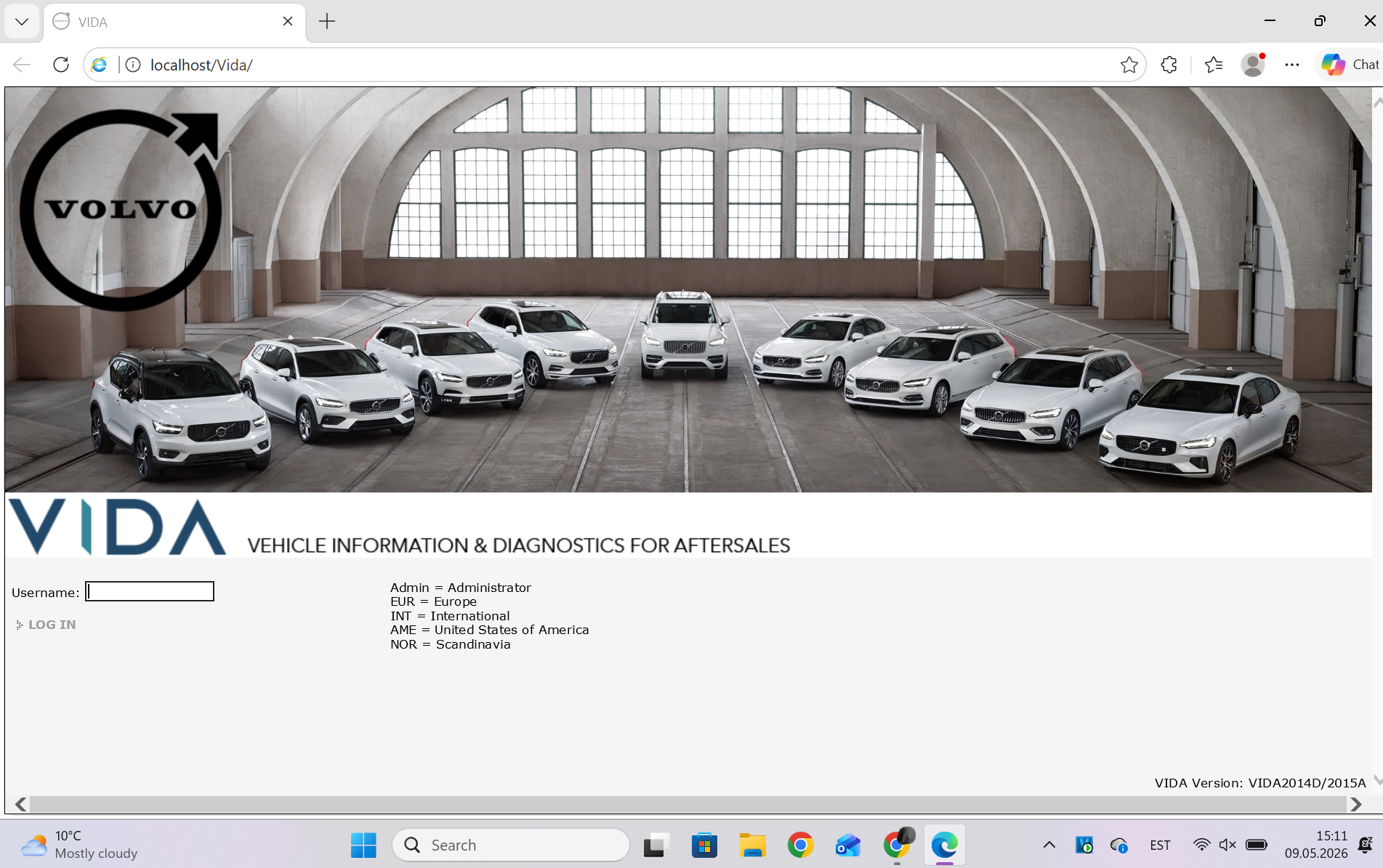Open the clock and calendar flyout
The image size is (1383, 868).
[x=1316, y=845]
